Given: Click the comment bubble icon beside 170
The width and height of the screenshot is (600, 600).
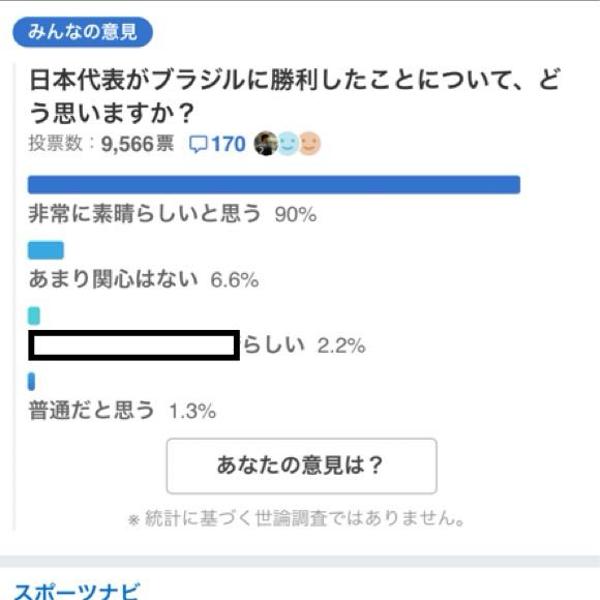Looking at the screenshot, I should point(197,145).
